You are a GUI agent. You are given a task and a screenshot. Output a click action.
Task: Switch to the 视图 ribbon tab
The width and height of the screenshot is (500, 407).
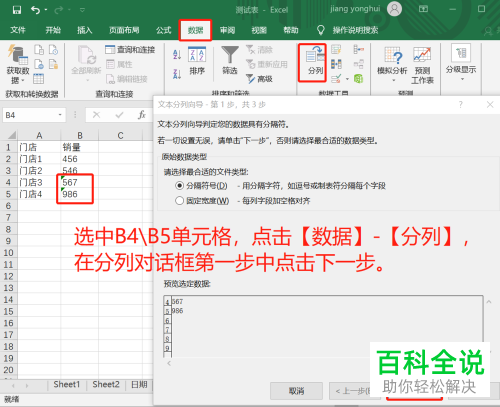(259, 30)
